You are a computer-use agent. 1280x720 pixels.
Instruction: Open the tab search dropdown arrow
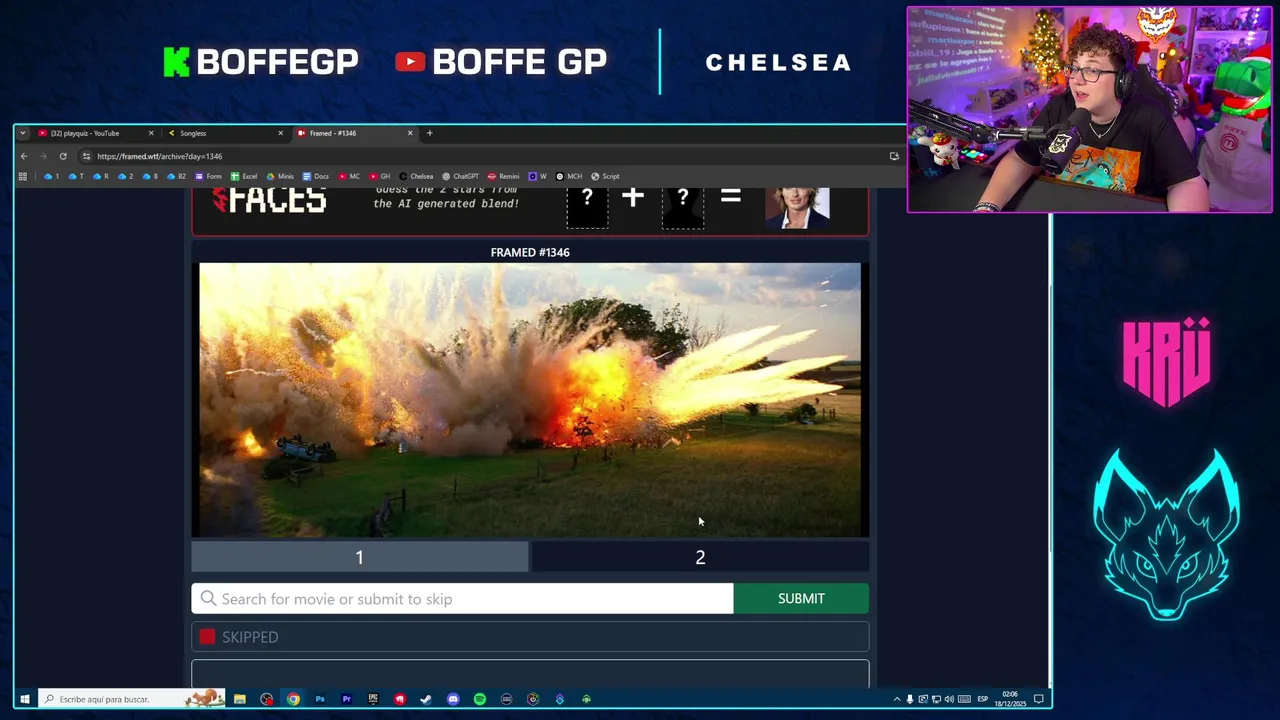[22, 133]
